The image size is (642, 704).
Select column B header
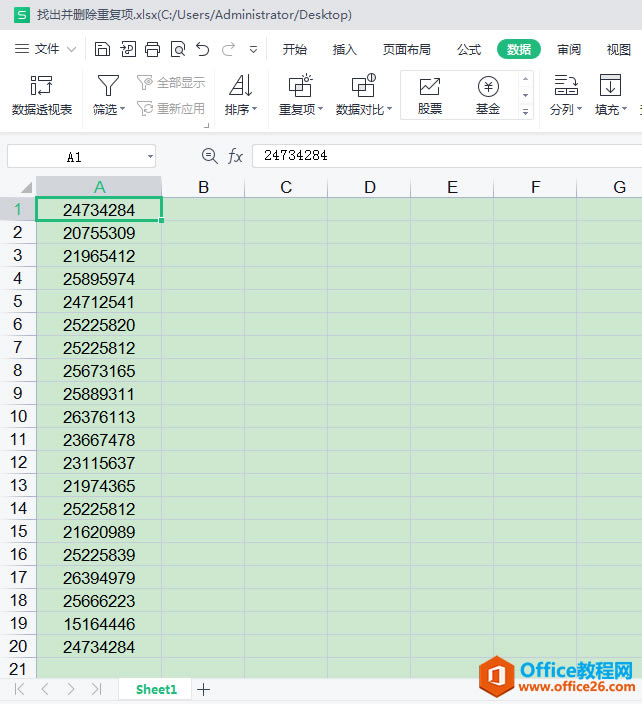coord(203,187)
